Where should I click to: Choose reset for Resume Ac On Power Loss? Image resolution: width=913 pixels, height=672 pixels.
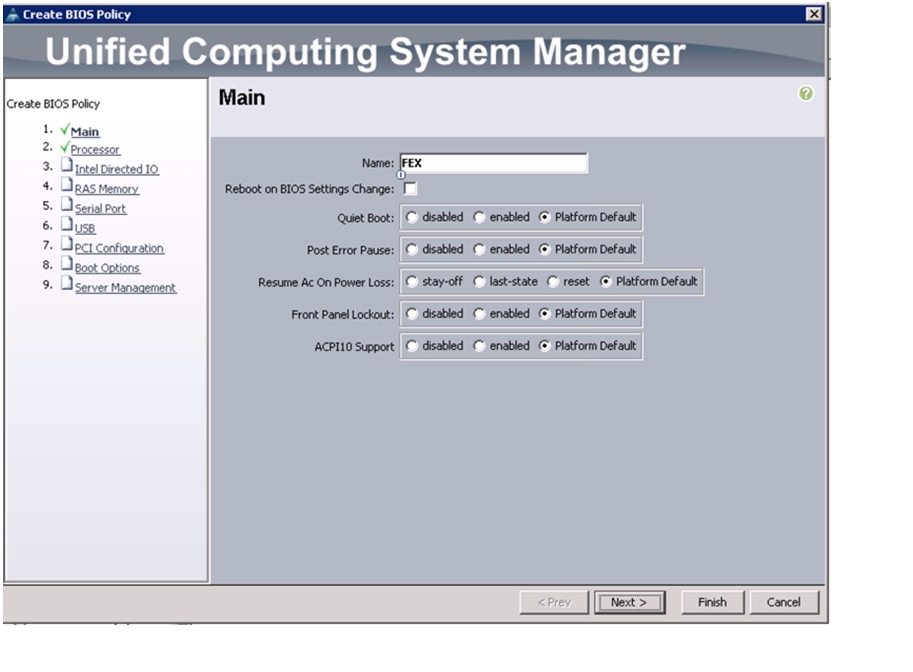pyautogui.click(x=553, y=282)
